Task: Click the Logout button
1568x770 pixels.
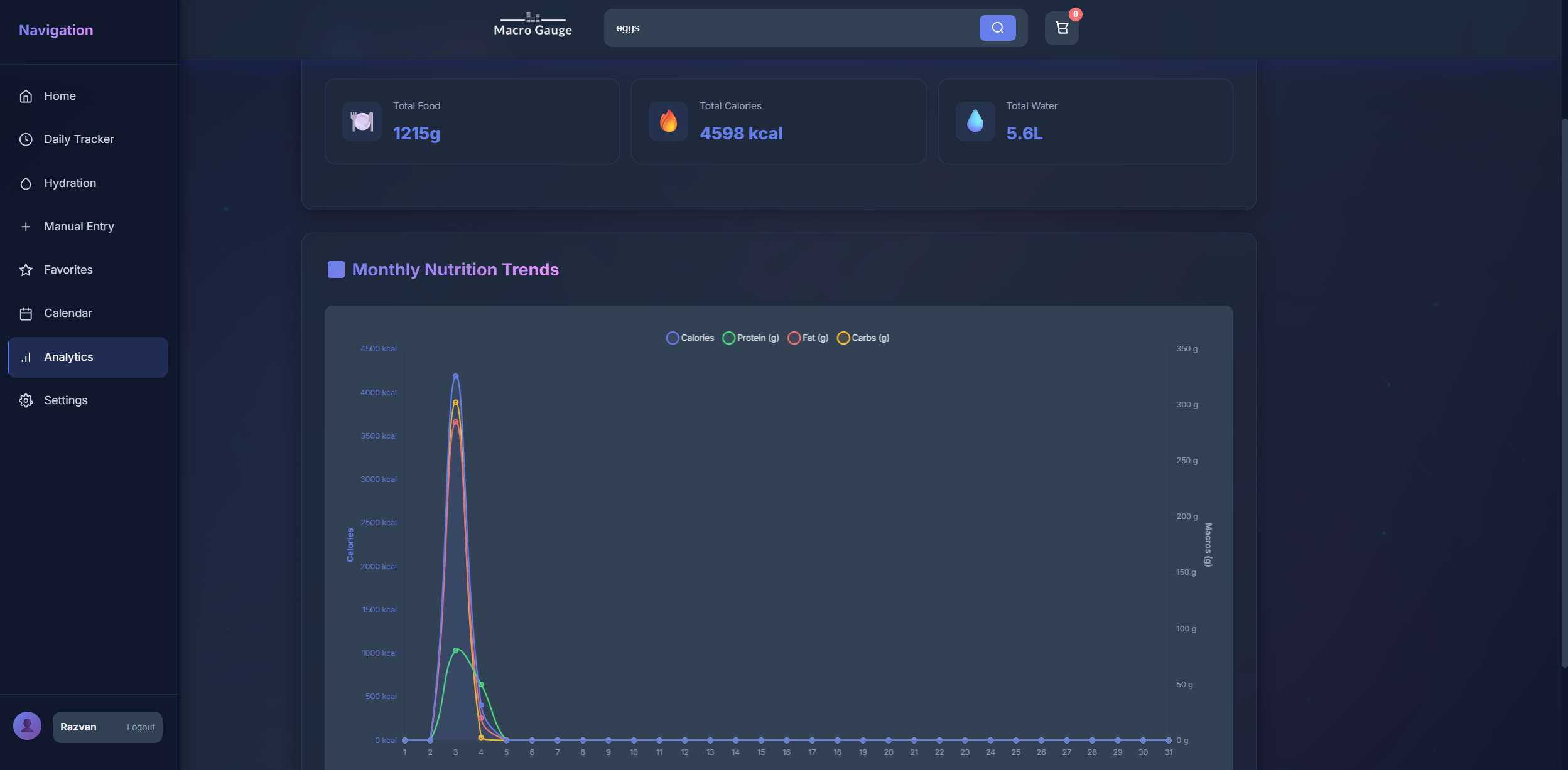Action: [x=141, y=727]
